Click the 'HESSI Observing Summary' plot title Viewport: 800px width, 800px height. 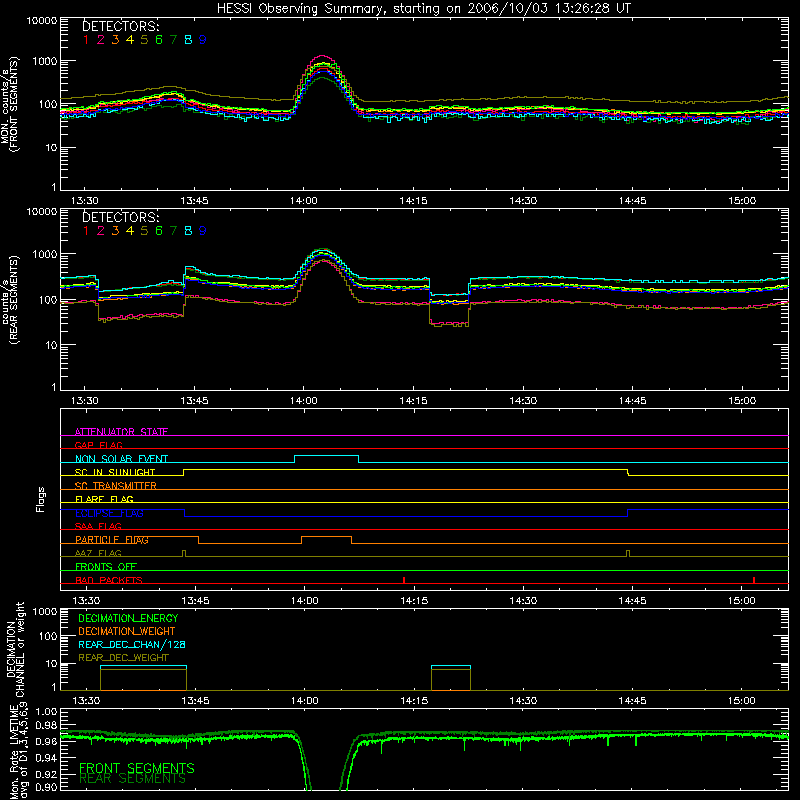pyautogui.click(x=423, y=8)
